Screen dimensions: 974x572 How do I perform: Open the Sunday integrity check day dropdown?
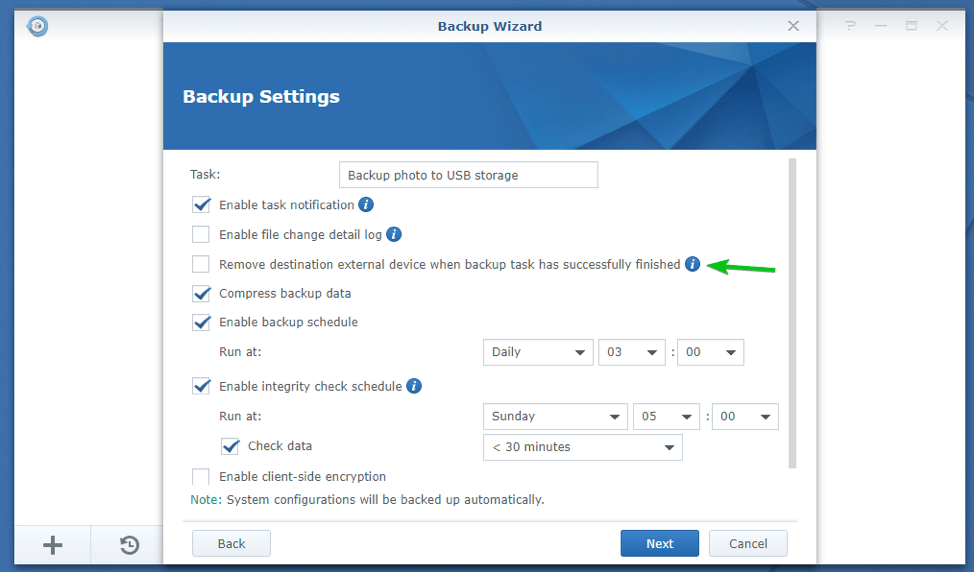pyautogui.click(x=555, y=416)
